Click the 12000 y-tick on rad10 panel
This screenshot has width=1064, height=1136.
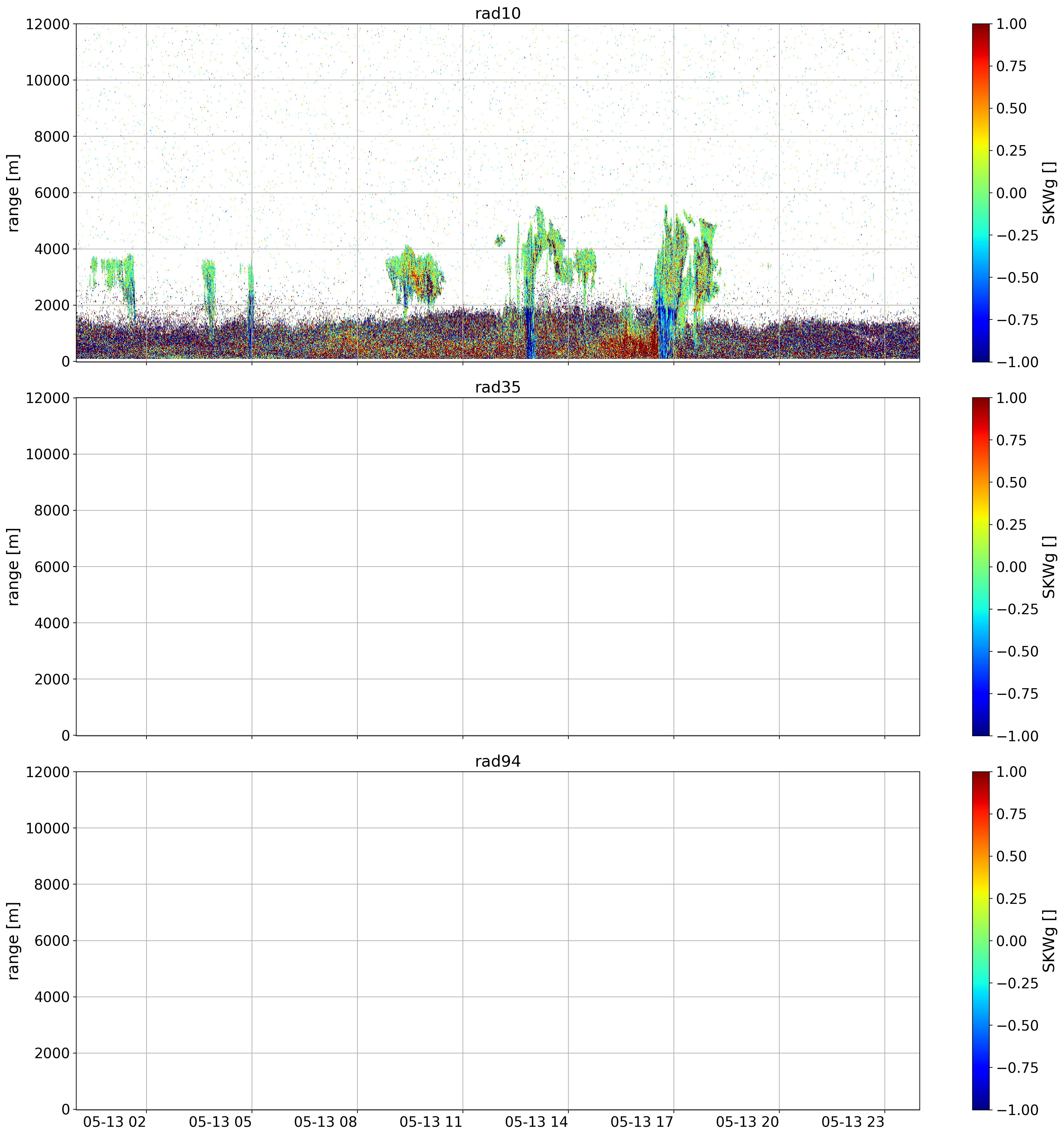click(x=47, y=24)
